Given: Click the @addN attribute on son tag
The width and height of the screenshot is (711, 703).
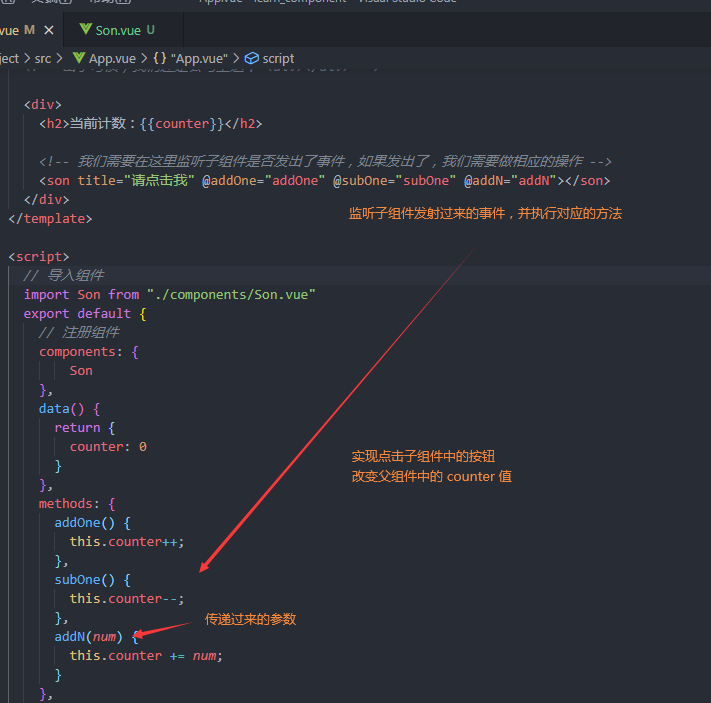Looking at the screenshot, I should click(511, 181).
